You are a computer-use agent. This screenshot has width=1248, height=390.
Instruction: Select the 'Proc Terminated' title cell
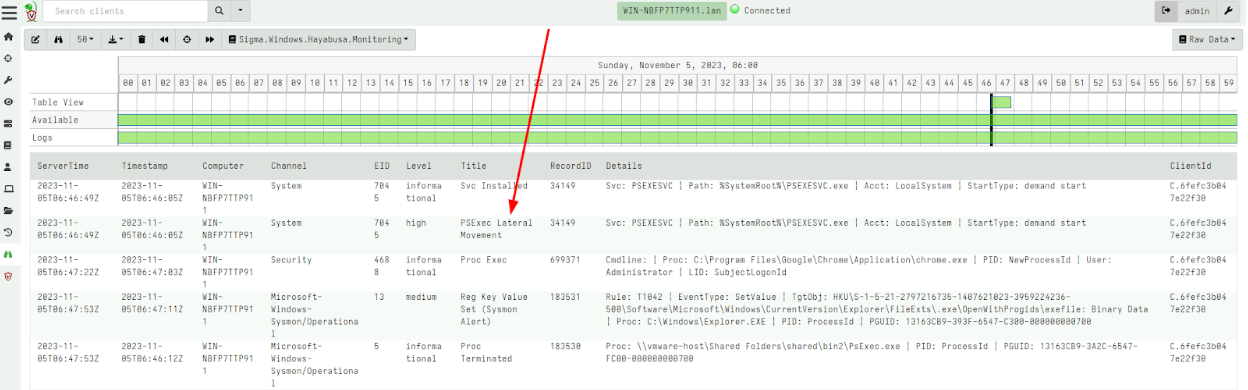pos(486,352)
